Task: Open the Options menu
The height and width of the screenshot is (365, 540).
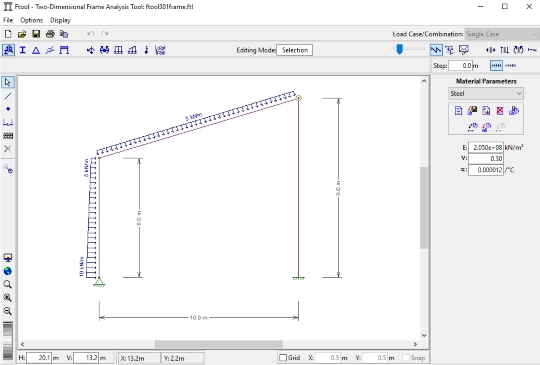Action: (x=31, y=20)
